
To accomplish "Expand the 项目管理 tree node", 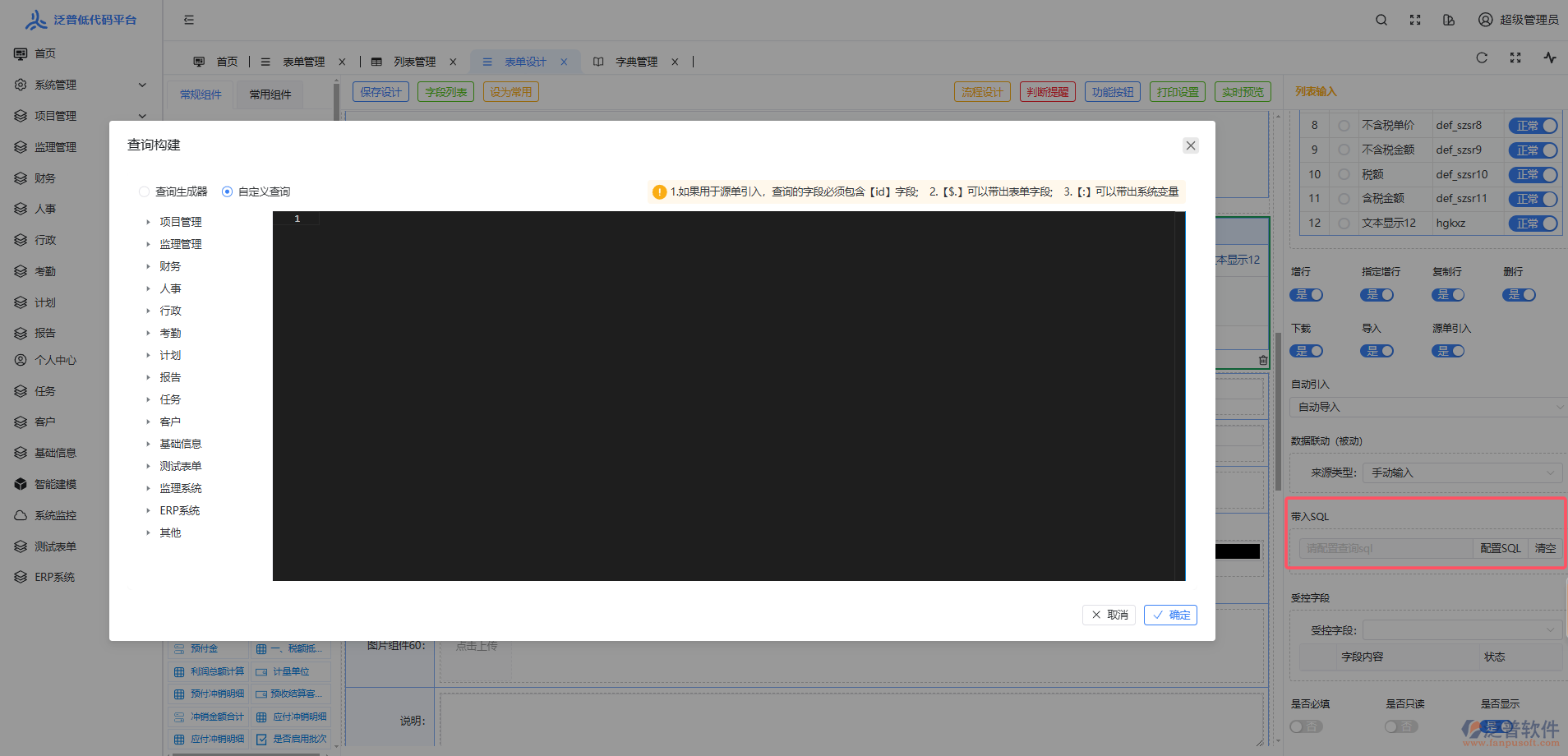I will click(149, 222).
